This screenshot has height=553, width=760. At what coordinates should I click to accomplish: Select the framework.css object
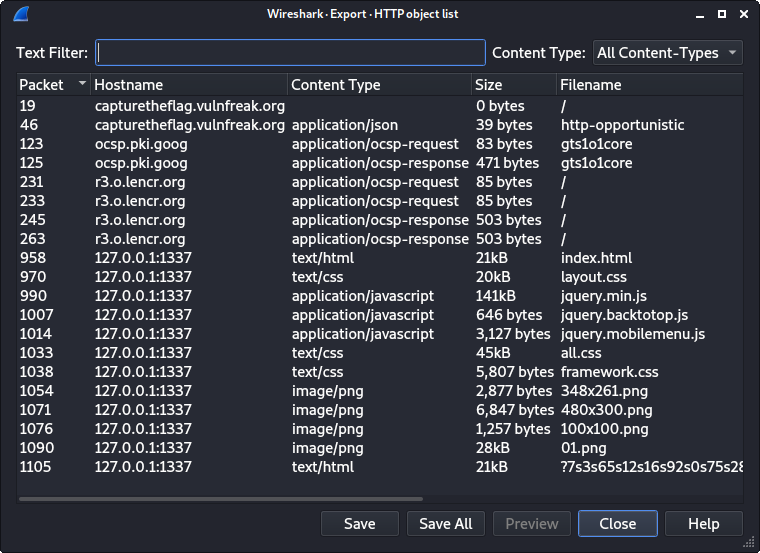609,372
